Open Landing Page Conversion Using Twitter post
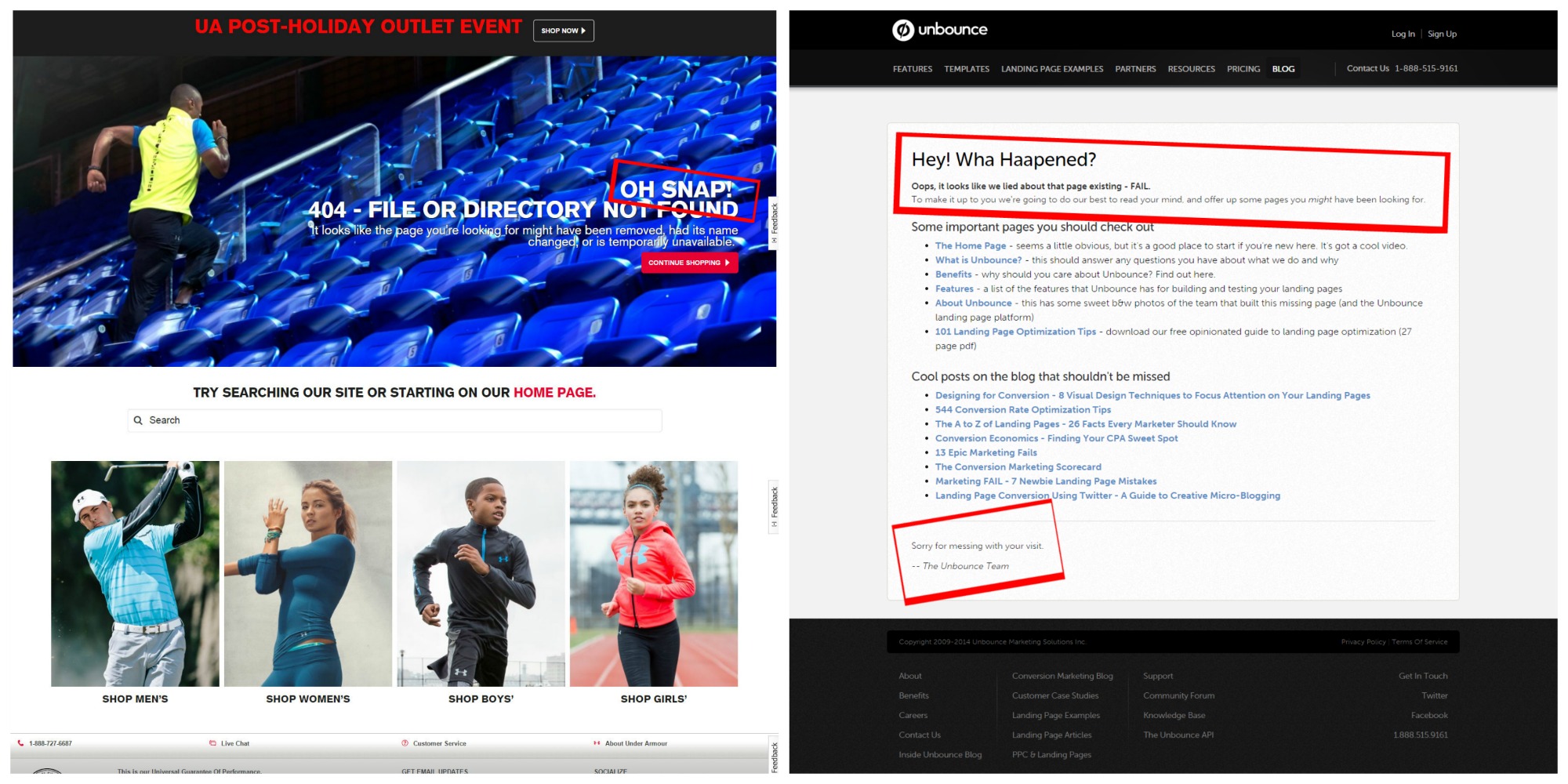The image size is (1568, 784). pyautogui.click(x=1107, y=495)
